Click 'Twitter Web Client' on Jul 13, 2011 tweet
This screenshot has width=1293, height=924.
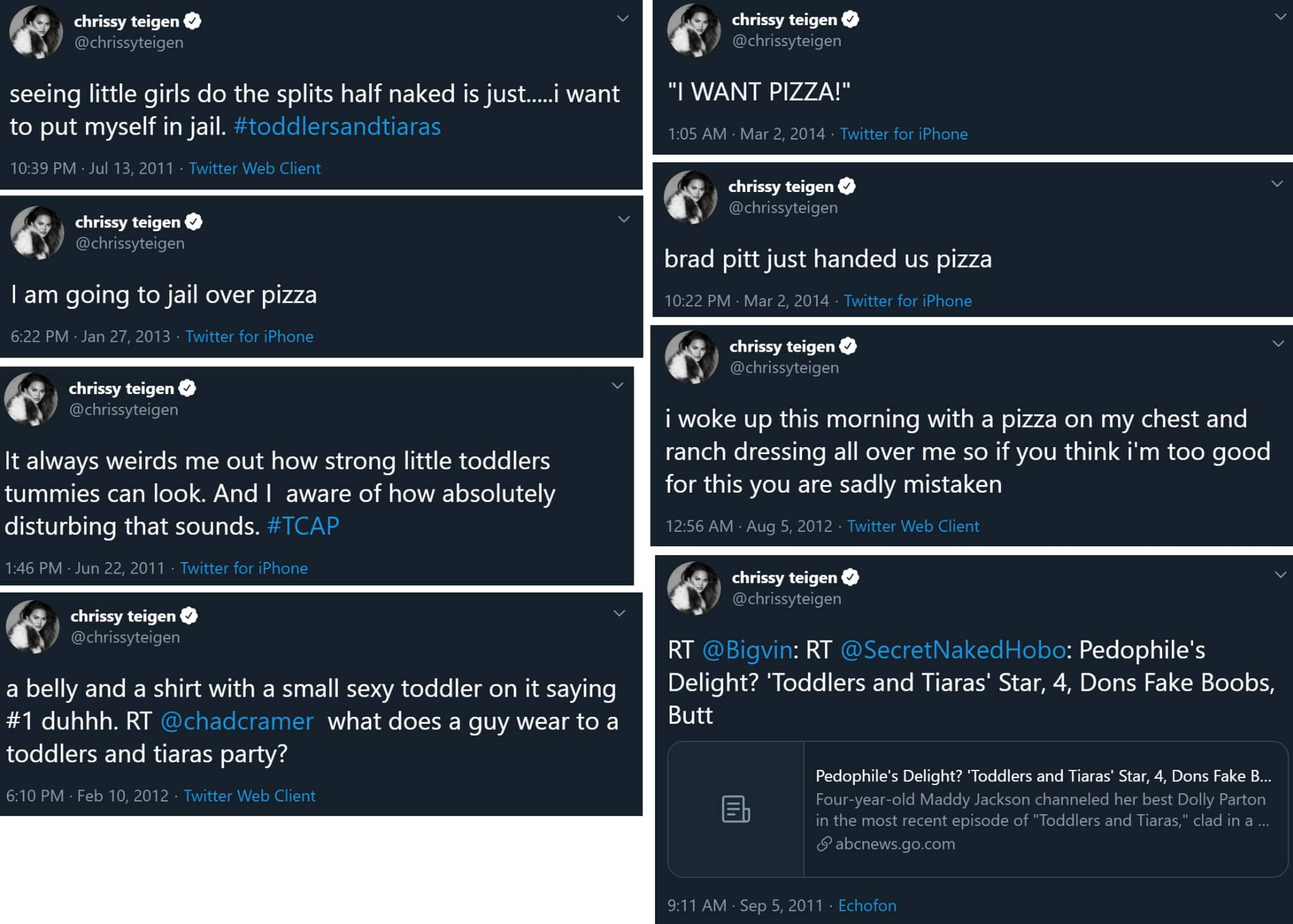click(x=255, y=169)
